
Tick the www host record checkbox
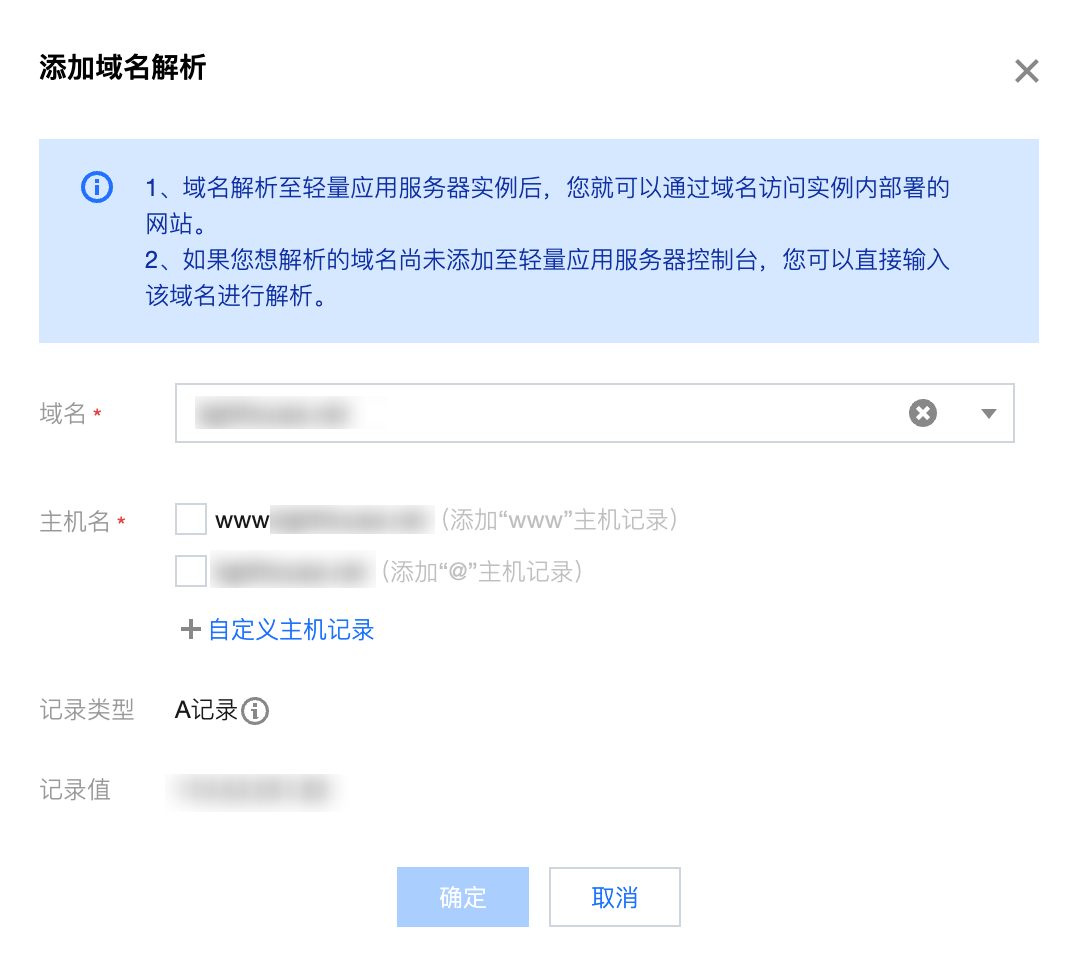(191, 519)
